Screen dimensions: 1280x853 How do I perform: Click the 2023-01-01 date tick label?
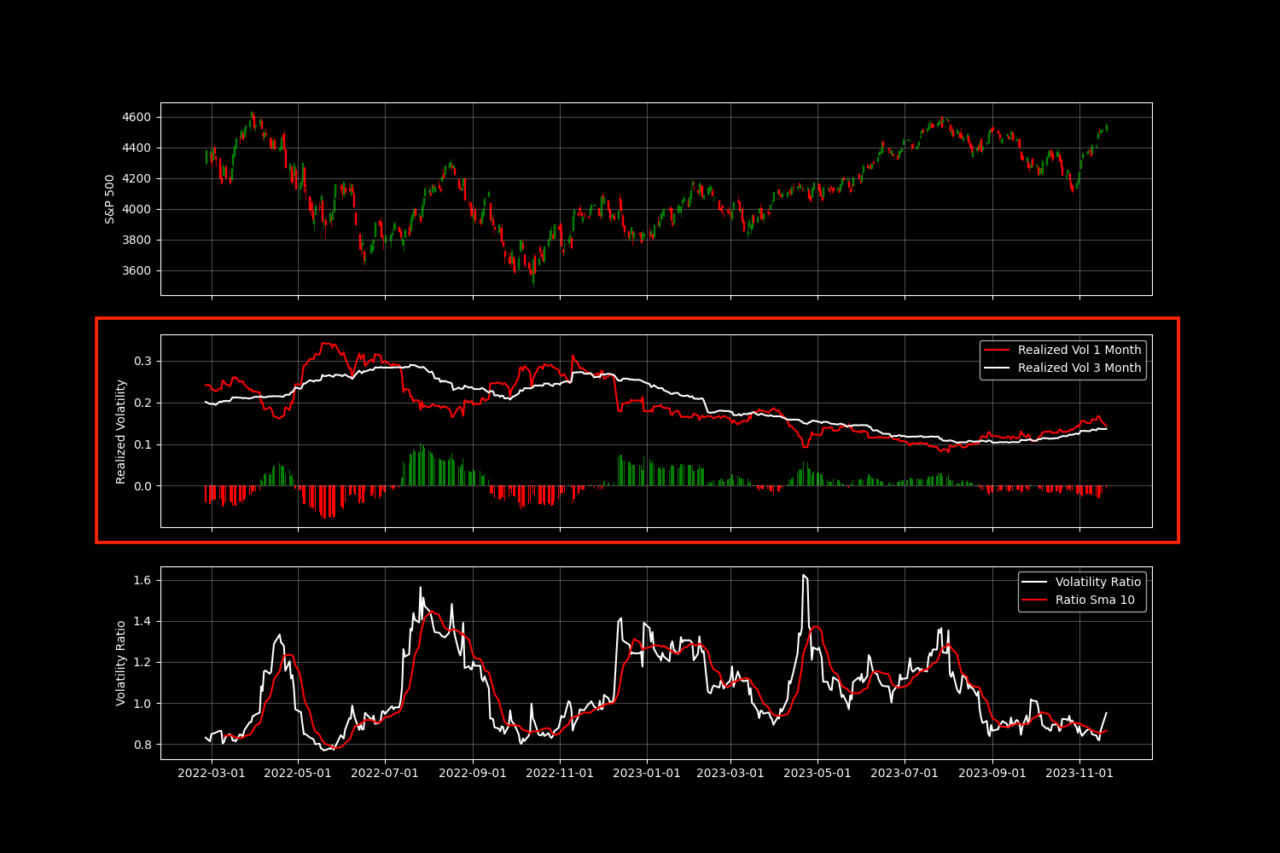pos(647,773)
